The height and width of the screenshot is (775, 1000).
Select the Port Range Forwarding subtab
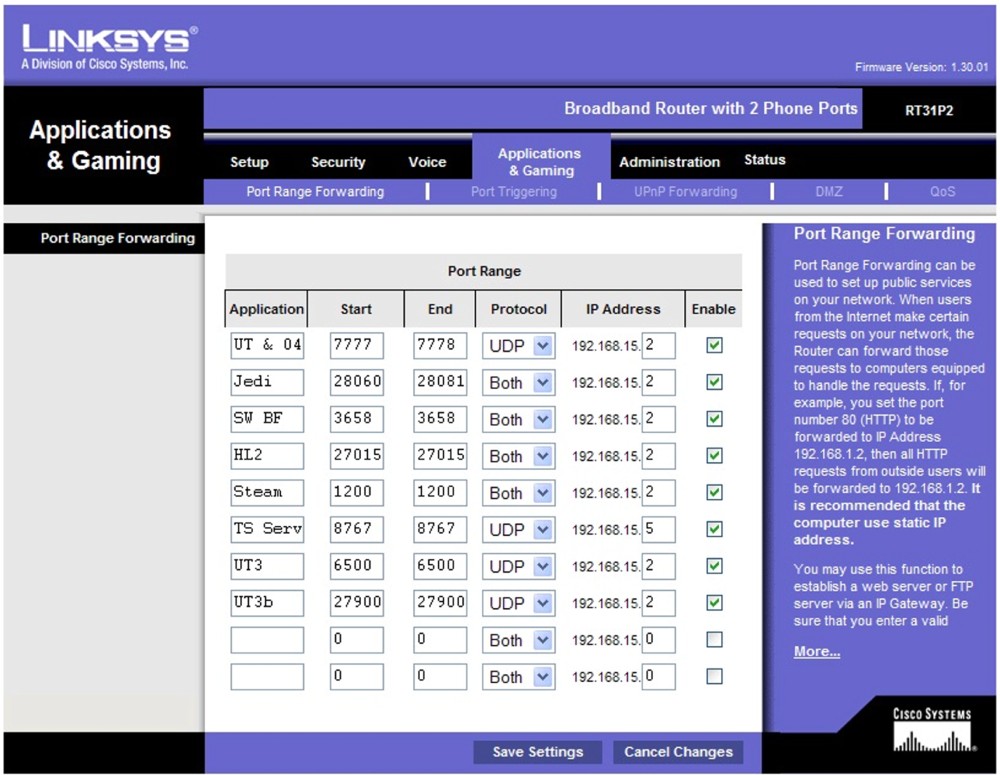click(x=315, y=191)
